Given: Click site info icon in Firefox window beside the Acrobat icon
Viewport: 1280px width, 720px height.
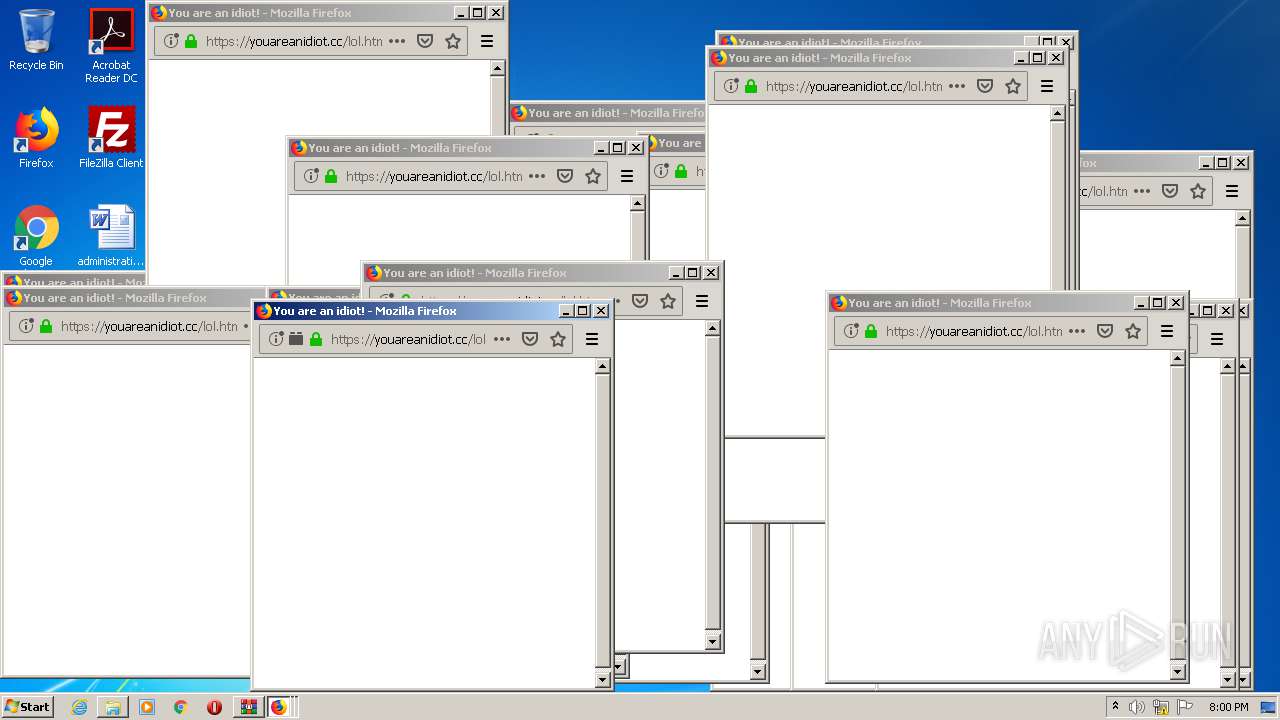Looking at the screenshot, I should (x=172, y=41).
